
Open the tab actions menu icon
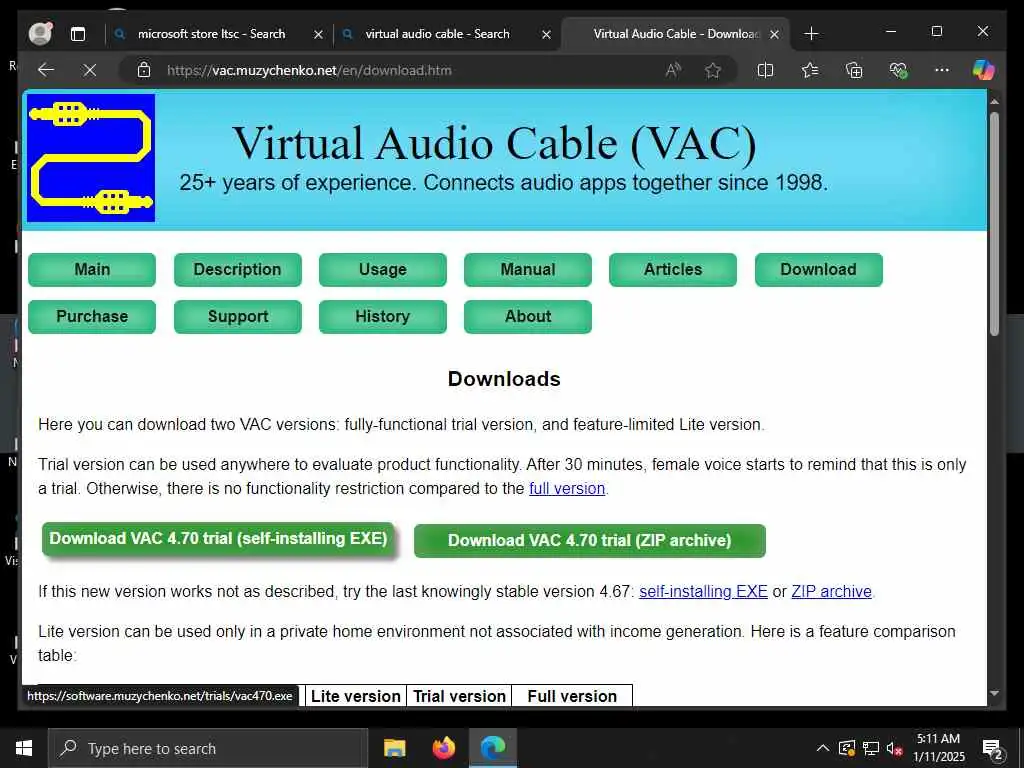tap(78, 34)
